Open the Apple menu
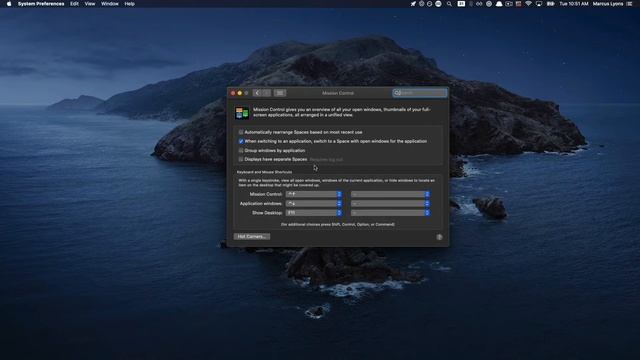Screen dimensions: 640x360 click(x=9, y=4)
